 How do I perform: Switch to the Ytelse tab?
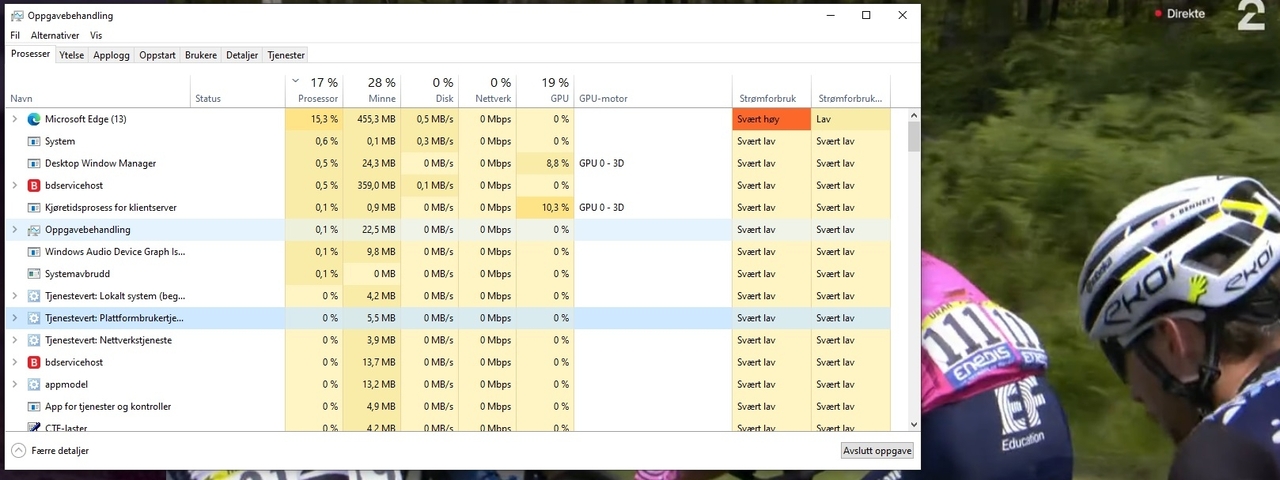pyautogui.click(x=71, y=55)
